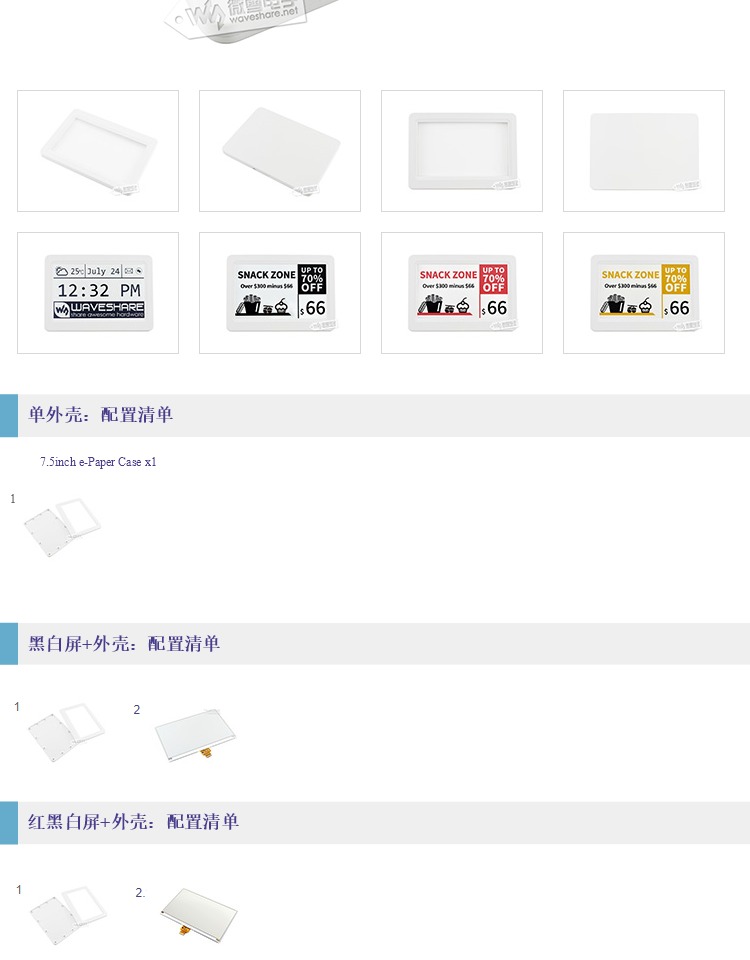Select e-paper panel image in red-black-white package
The height and width of the screenshot is (960, 750).
pyautogui.click(x=198, y=913)
